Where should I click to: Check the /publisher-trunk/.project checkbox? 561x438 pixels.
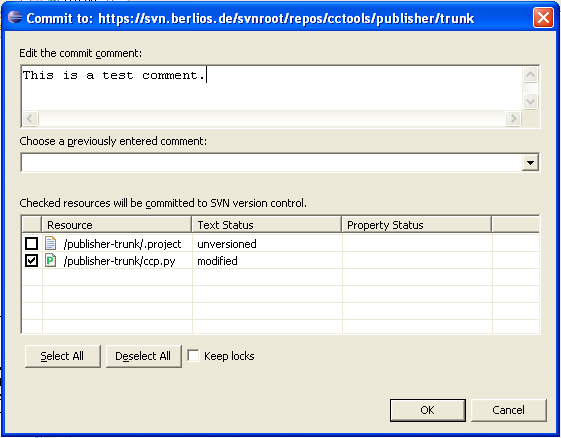point(31,244)
